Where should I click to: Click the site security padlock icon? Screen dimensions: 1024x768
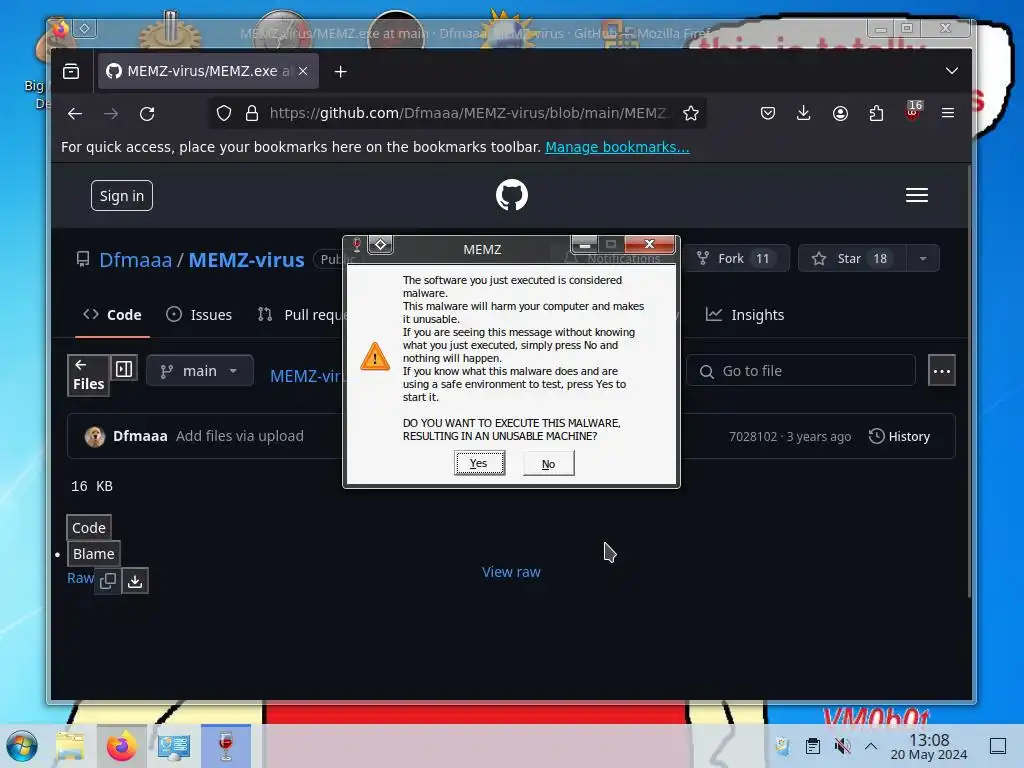pyautogui.click(x=251, y=114)
